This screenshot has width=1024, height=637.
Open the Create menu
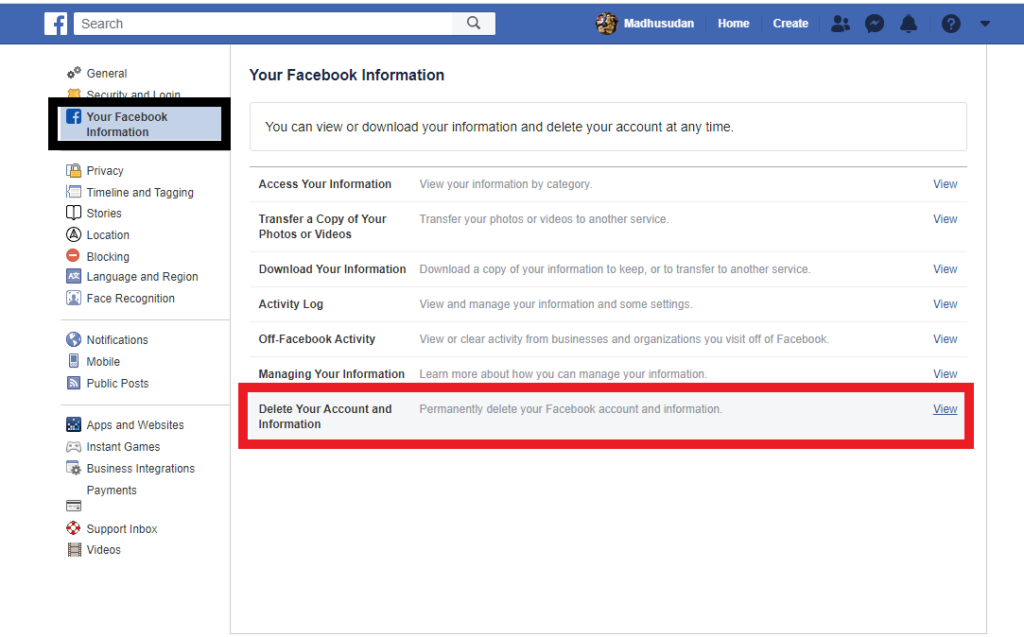pos(790,24)
